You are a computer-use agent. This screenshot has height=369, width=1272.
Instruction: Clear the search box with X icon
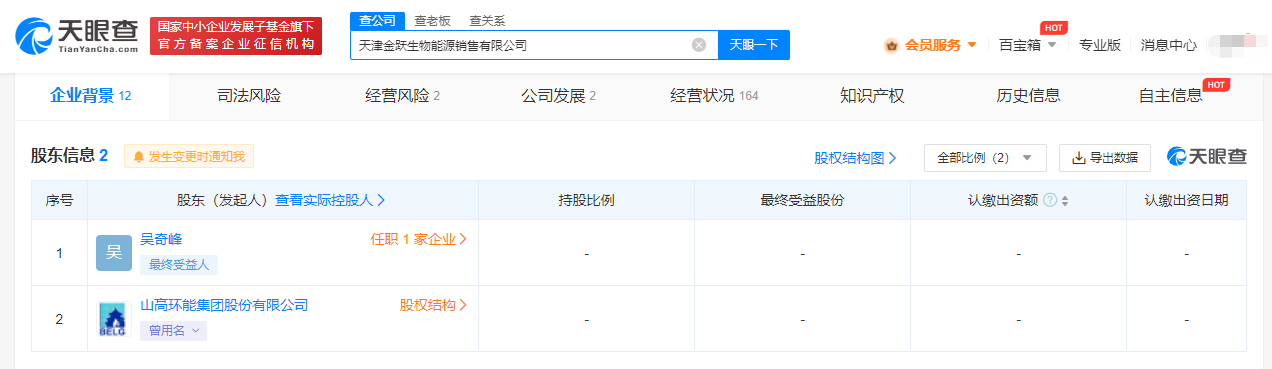(699, 45)
